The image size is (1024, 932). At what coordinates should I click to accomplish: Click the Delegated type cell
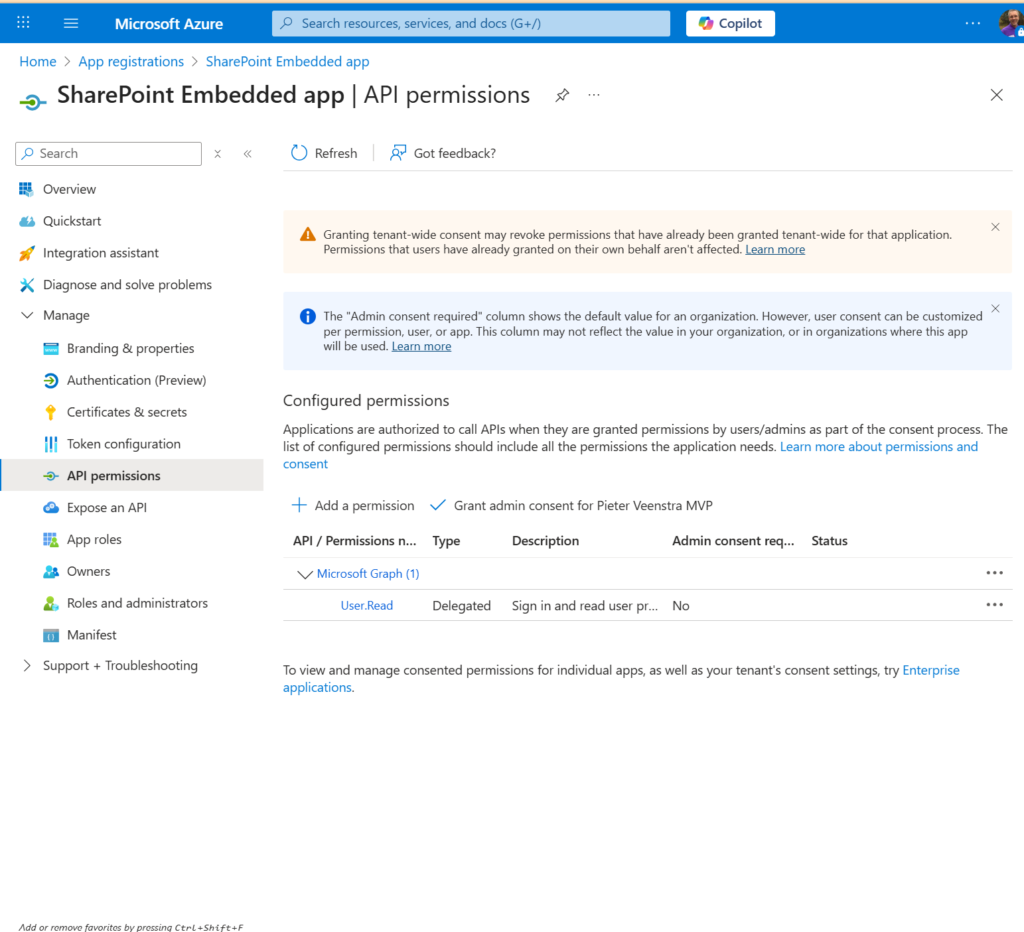click(461, 606)
